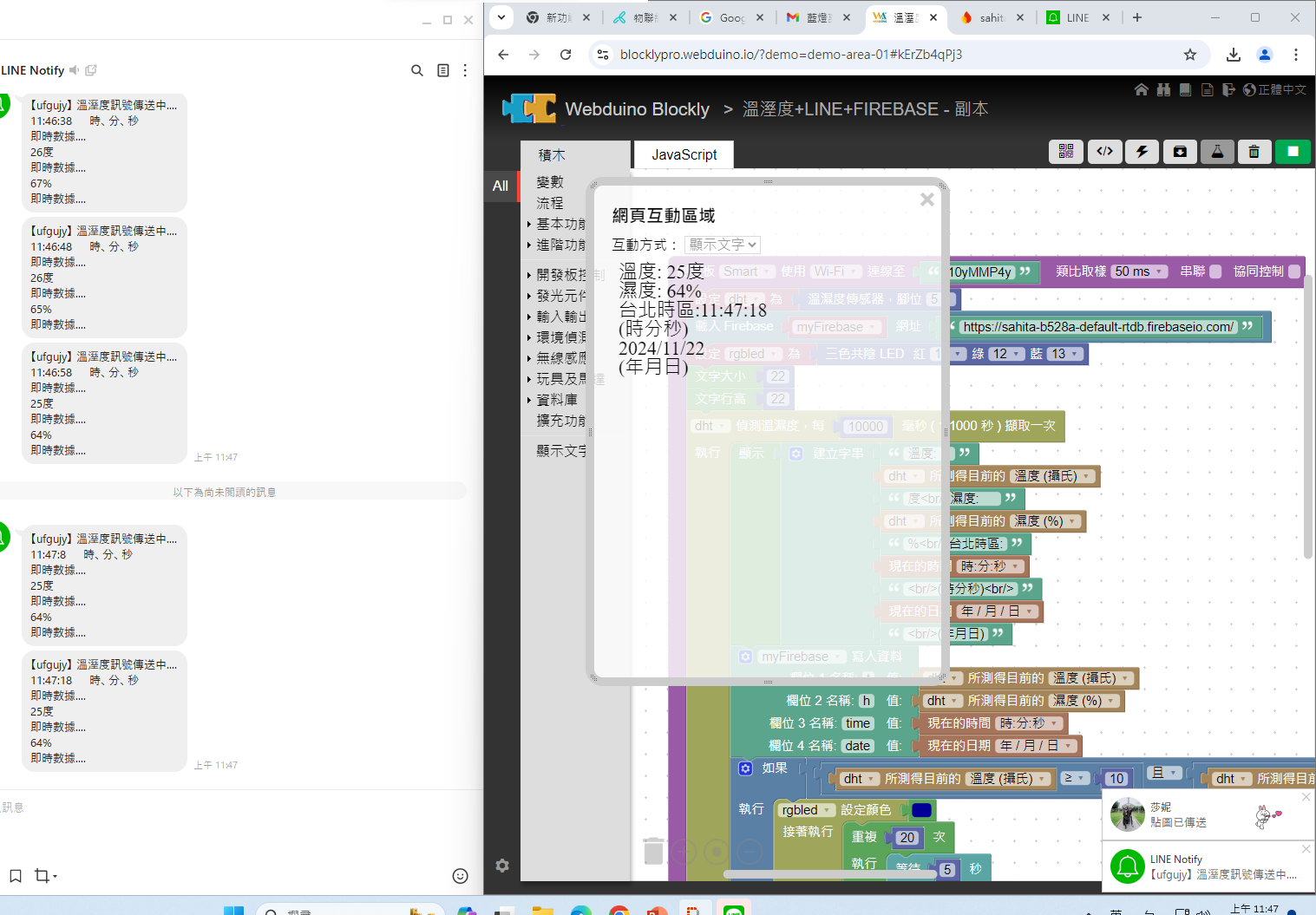This screenshot has height=915, width=1316.
Task: Close the 網頁互動區域 popup panel
Action: (x=926, y=199)
